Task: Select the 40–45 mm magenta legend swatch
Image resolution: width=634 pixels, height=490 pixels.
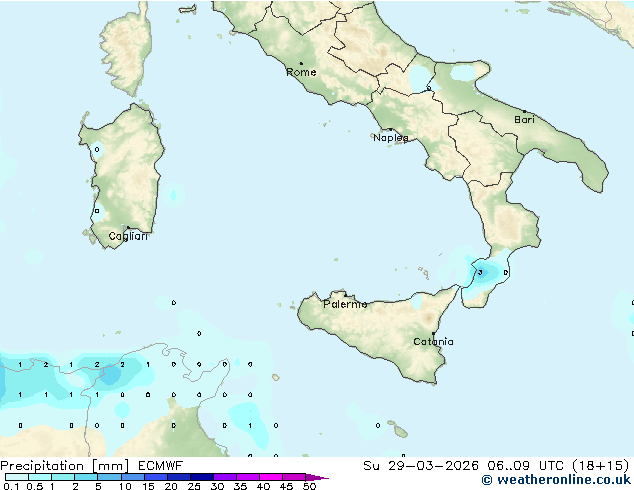Action: 271,477
